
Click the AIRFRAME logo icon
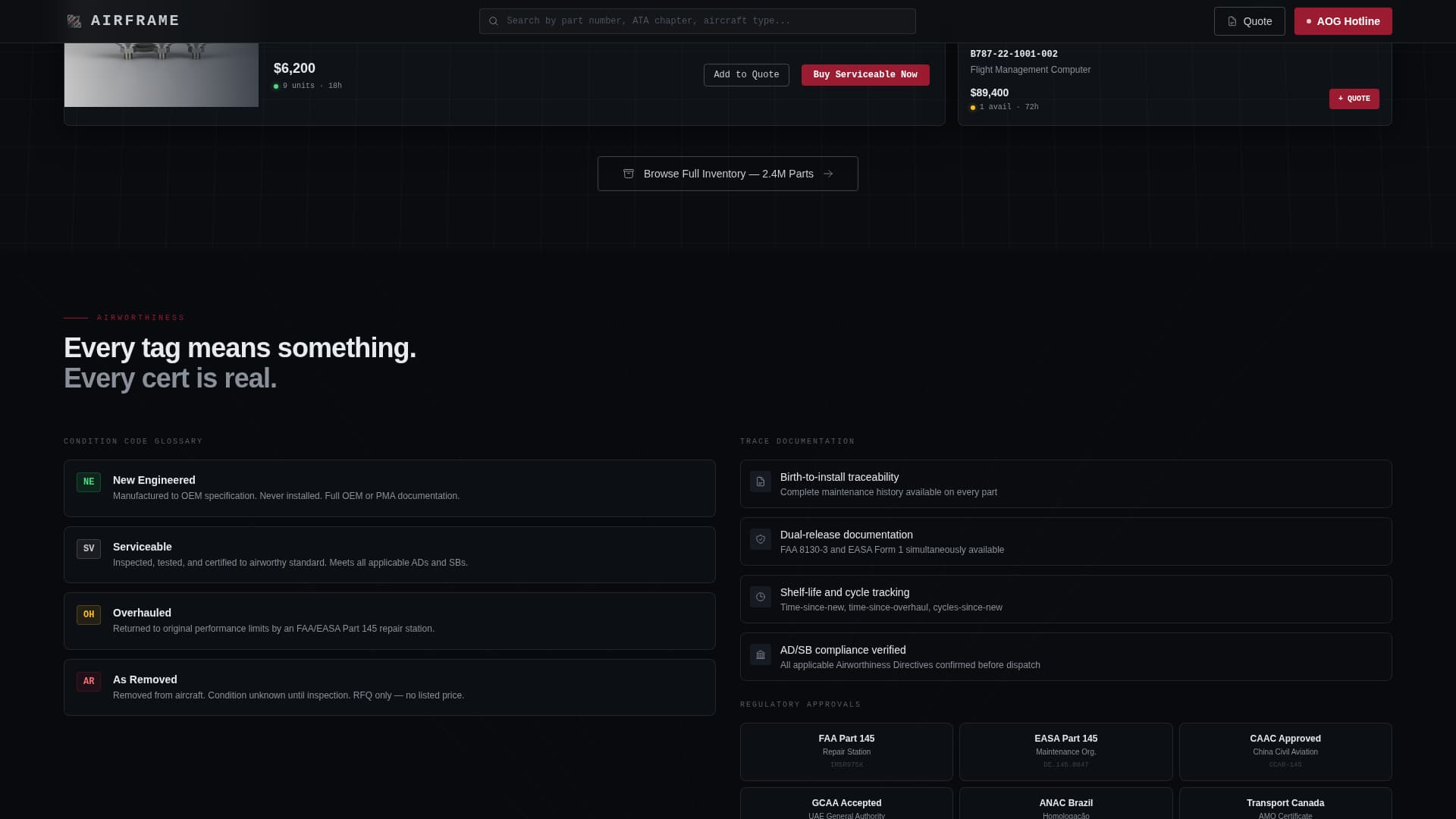(x=74, y=20)
